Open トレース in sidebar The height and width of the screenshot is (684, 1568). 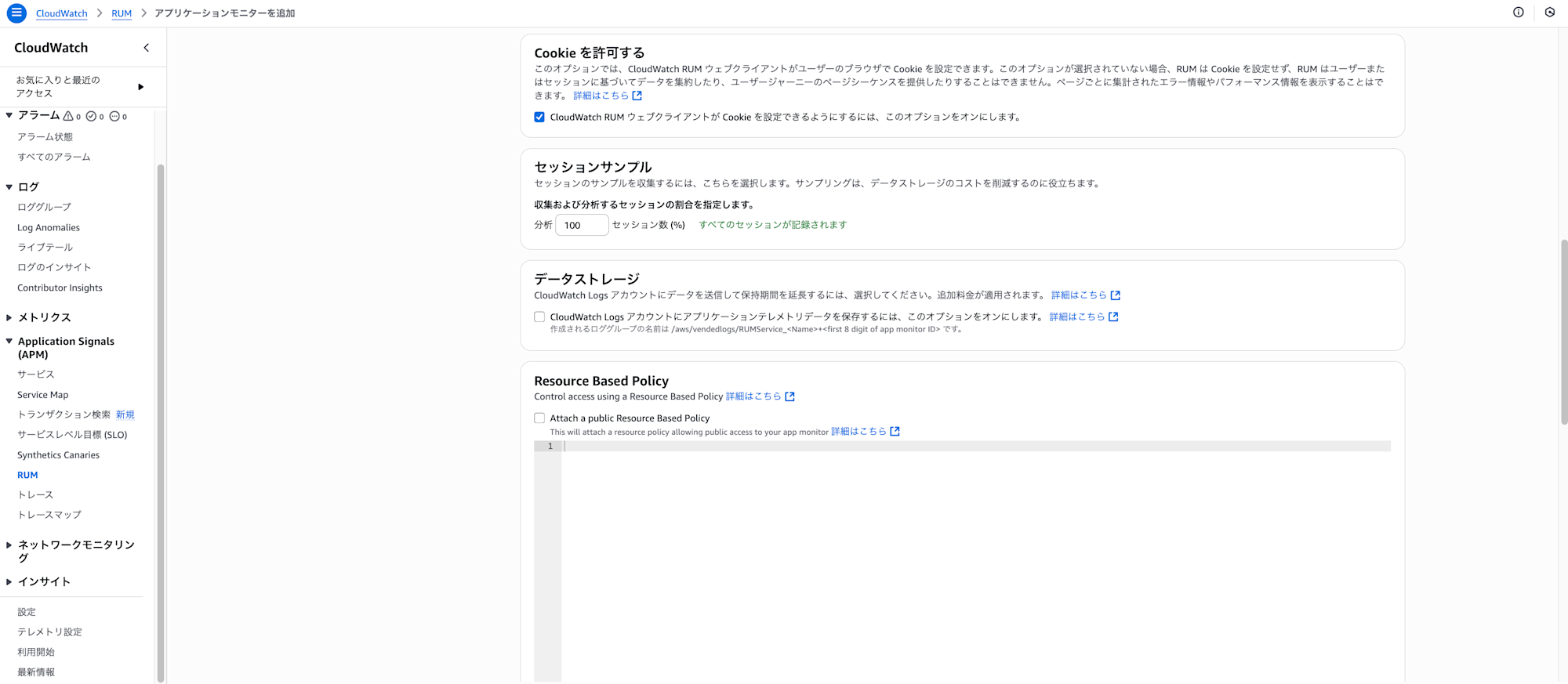(x=35, y=495)
